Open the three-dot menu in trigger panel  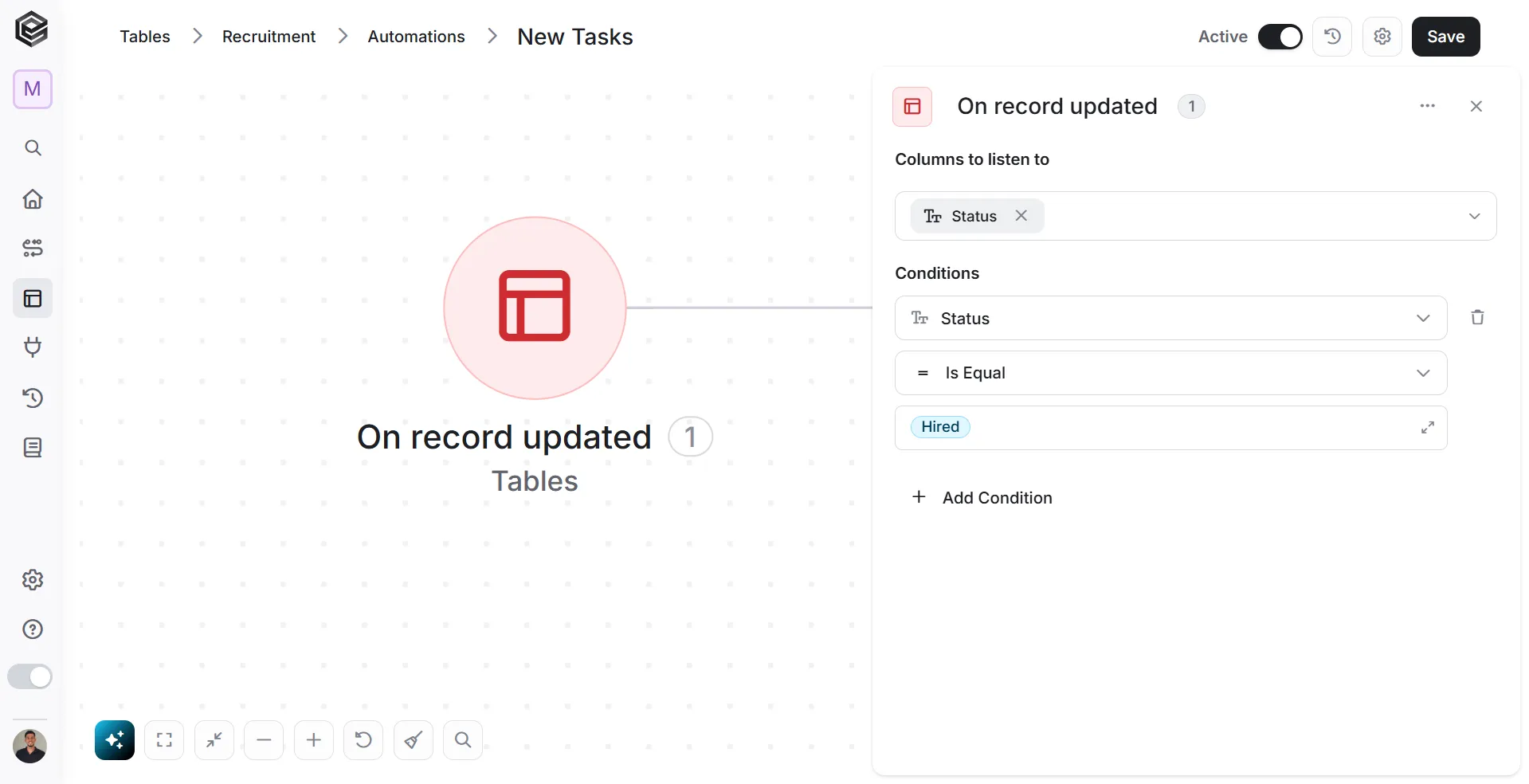1427,106
